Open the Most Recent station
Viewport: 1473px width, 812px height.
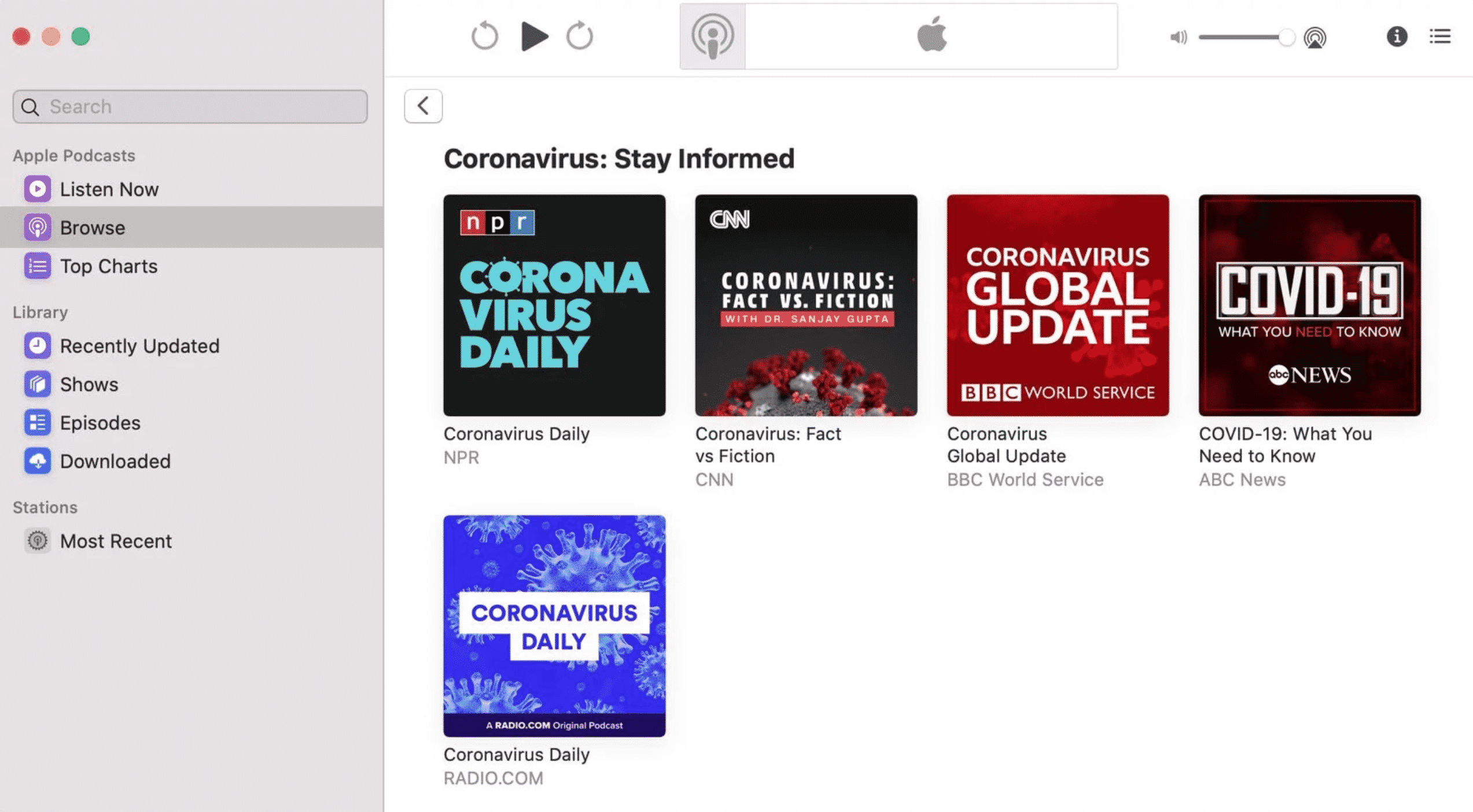pyautogui.click(x=116, y=541)
